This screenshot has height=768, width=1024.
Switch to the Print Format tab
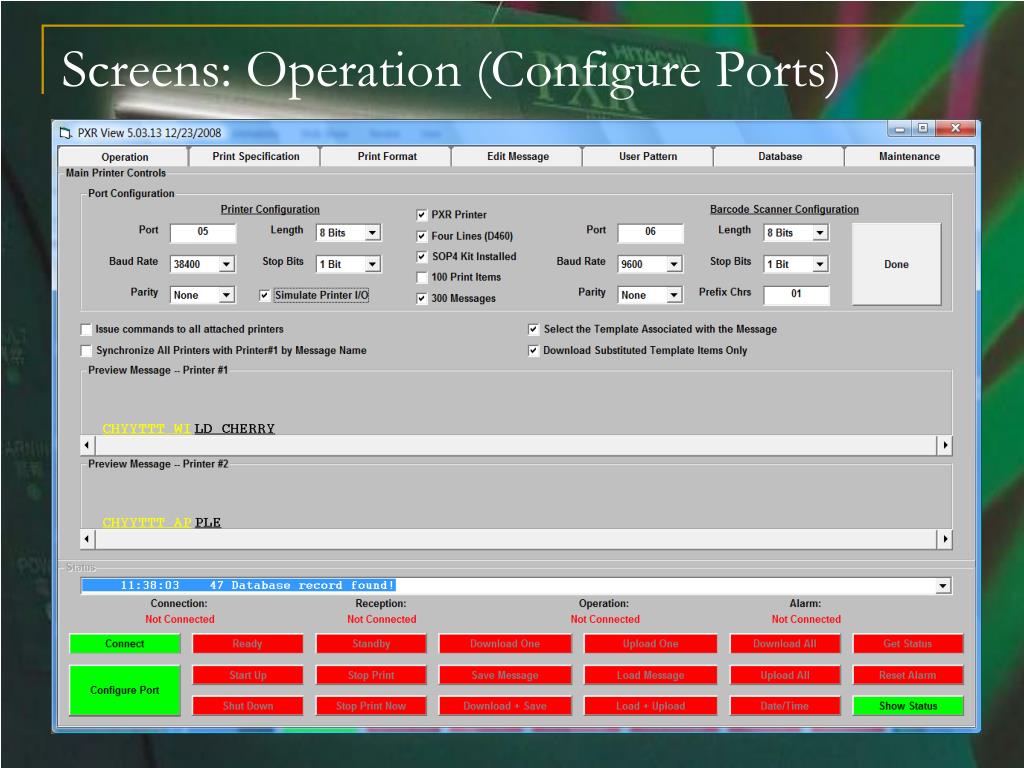click(x=387, y=157)
